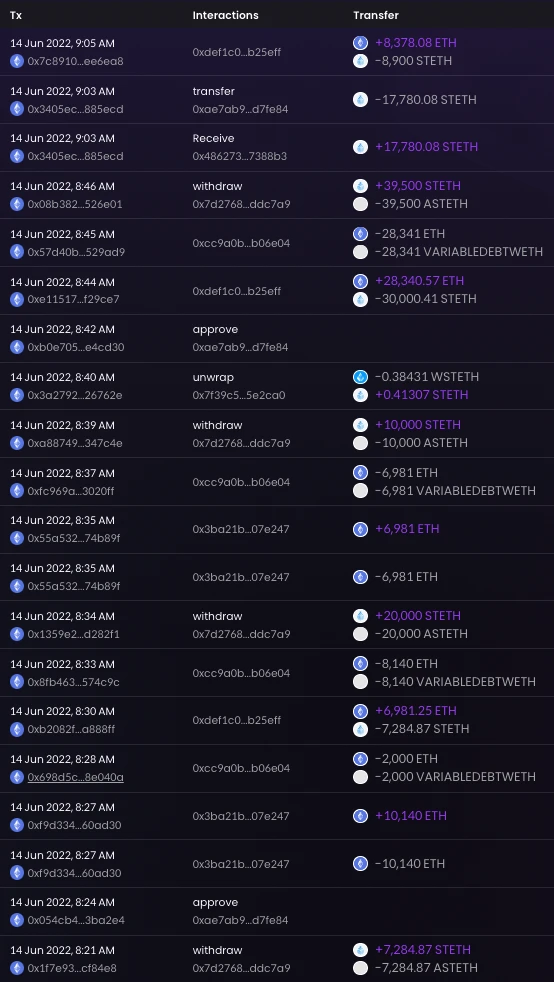
Task: Open transaction hash 0x698d5c...8e040a
Action: (75, 777)
